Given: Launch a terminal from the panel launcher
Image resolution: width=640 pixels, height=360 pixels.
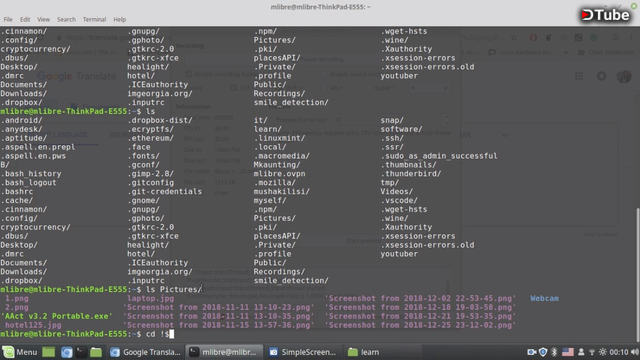Looking at the screenshot, I should tap(81, 352).
